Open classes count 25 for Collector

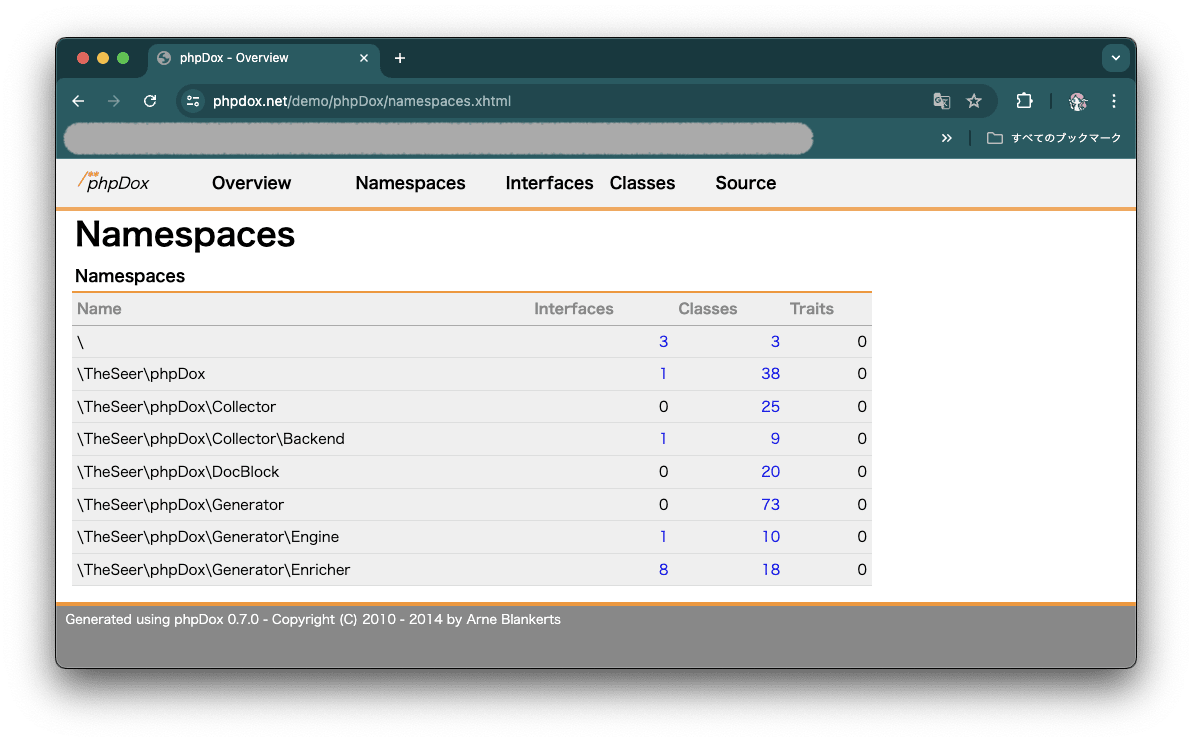771,407
